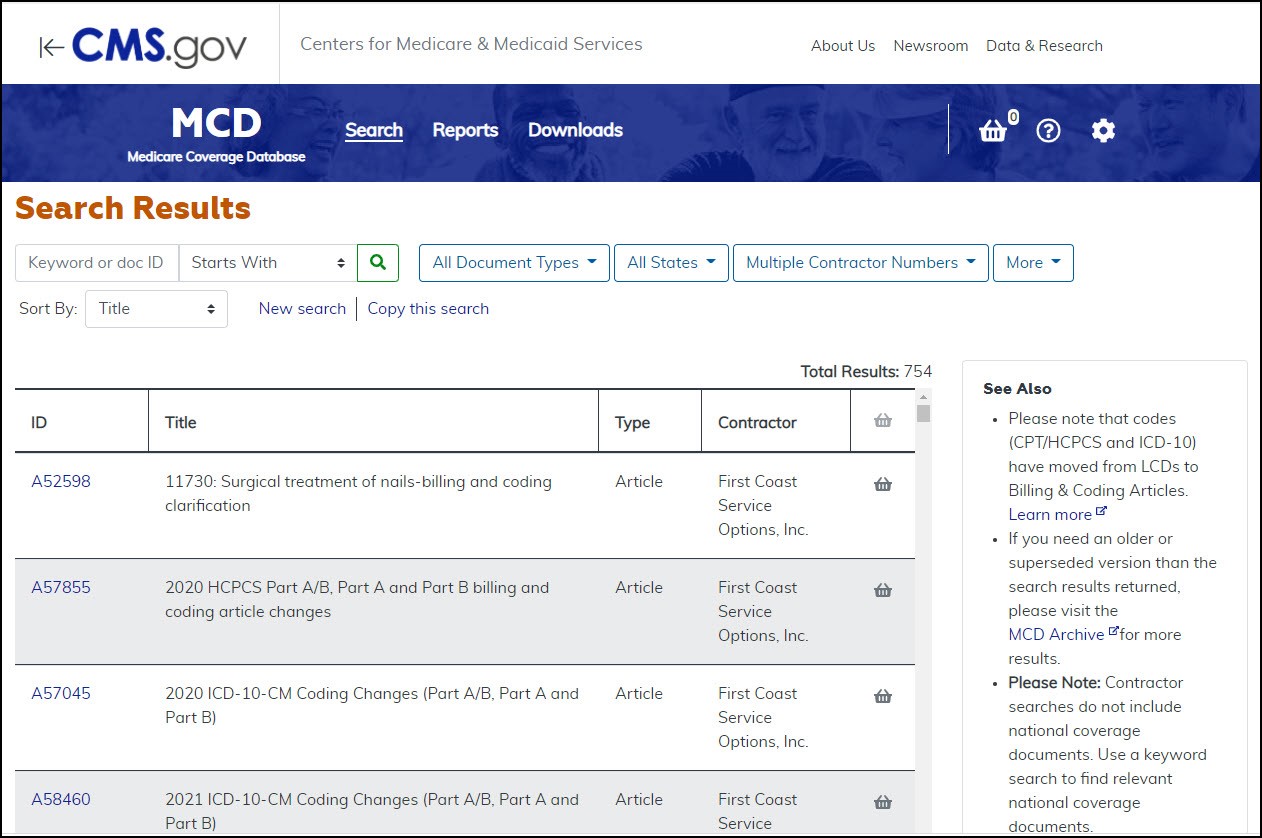Open the MCD Archive link
Viewport: 1262px width, 838px height.
coord(1057,634)
